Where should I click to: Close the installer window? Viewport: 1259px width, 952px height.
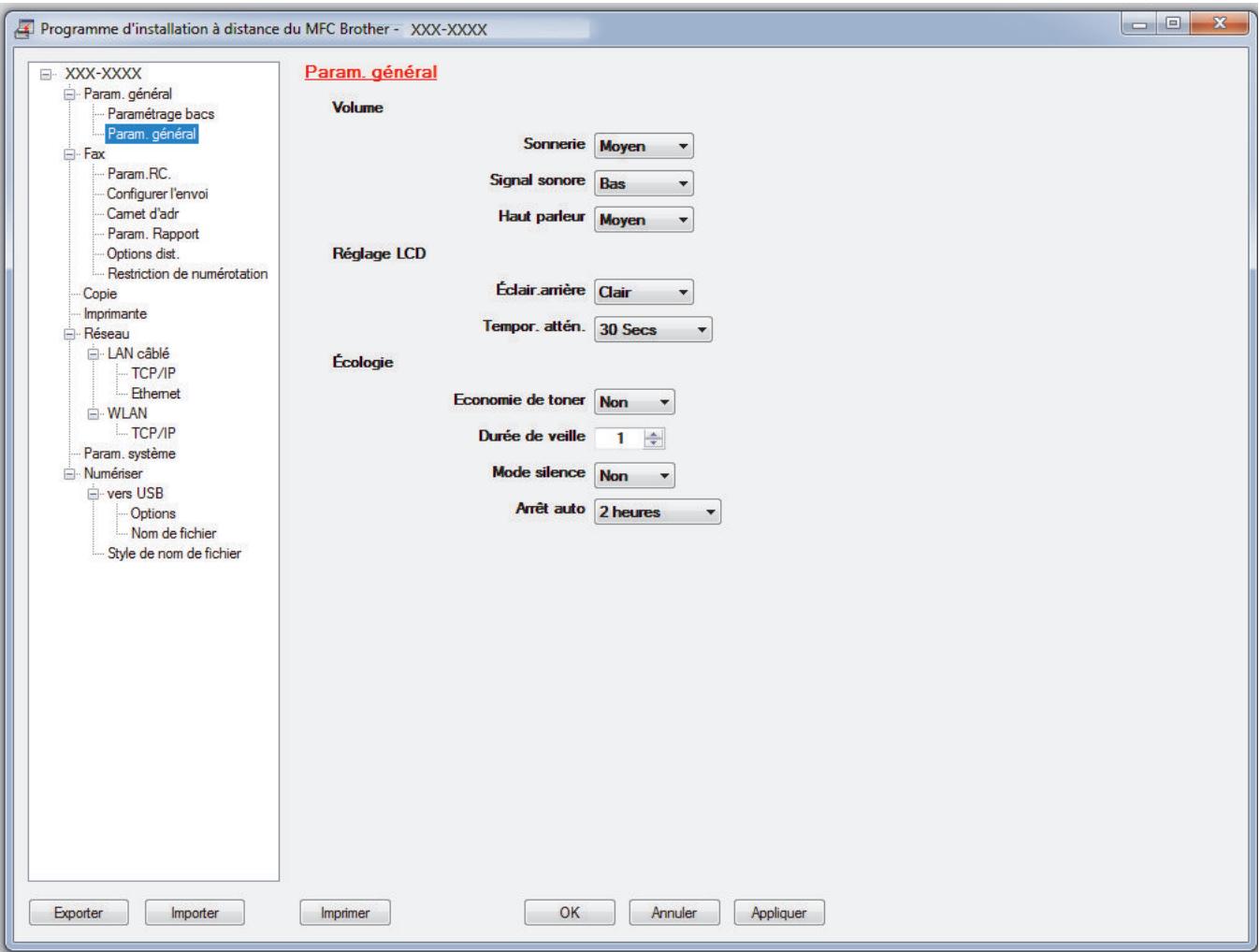coord(1218,22)
